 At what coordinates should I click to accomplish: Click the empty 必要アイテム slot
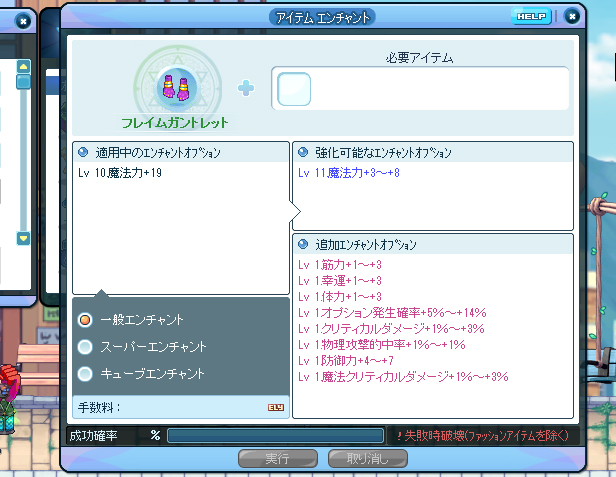[294, 89]
